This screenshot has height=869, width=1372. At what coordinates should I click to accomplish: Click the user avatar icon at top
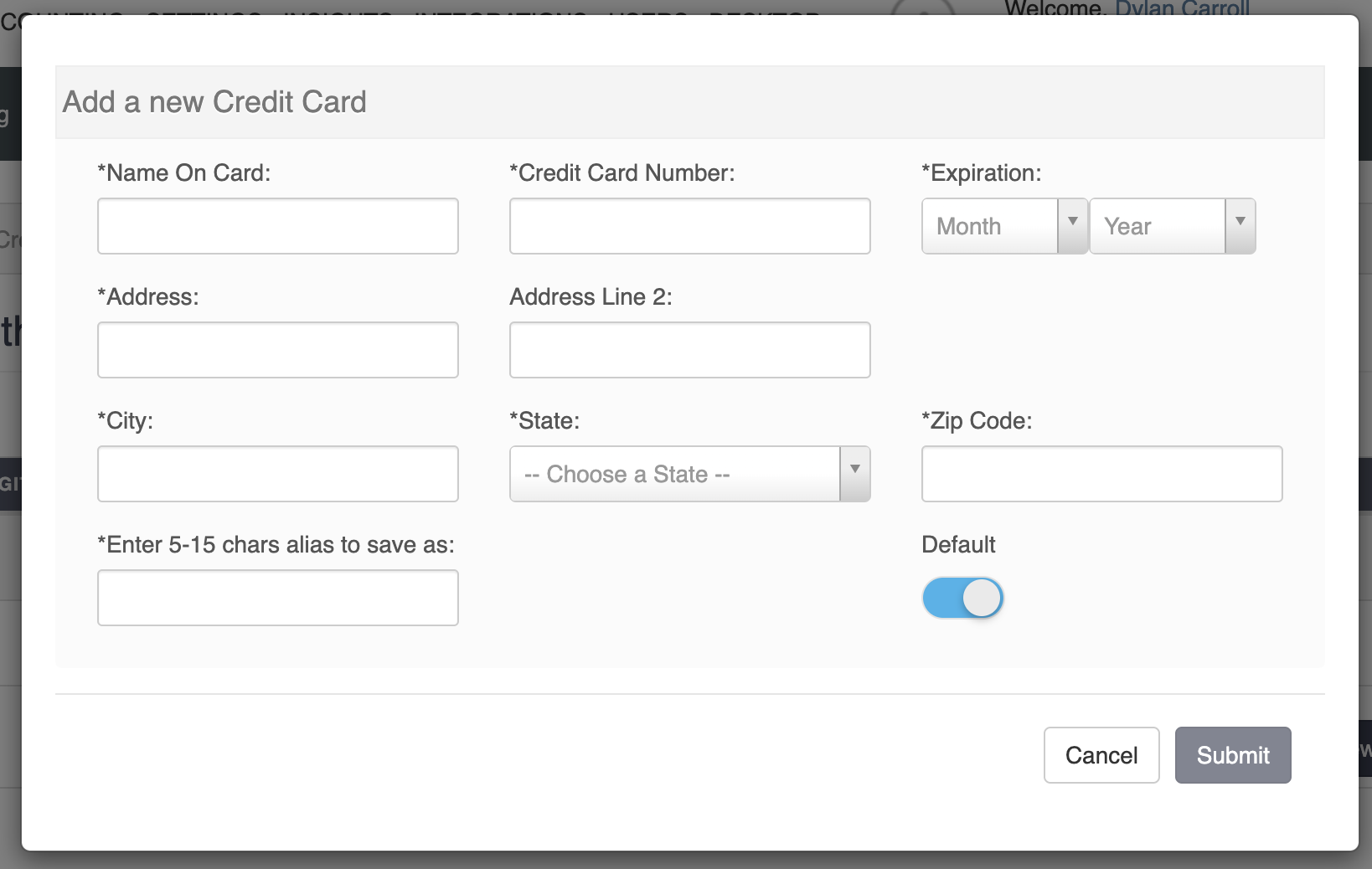point(922,8)
